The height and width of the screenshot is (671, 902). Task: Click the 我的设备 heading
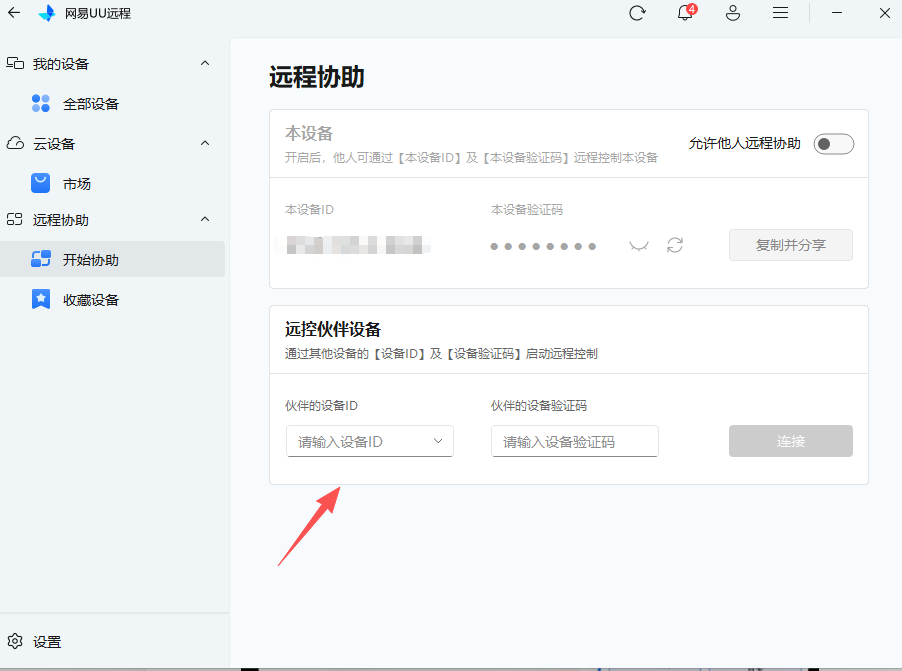point(61,64)
